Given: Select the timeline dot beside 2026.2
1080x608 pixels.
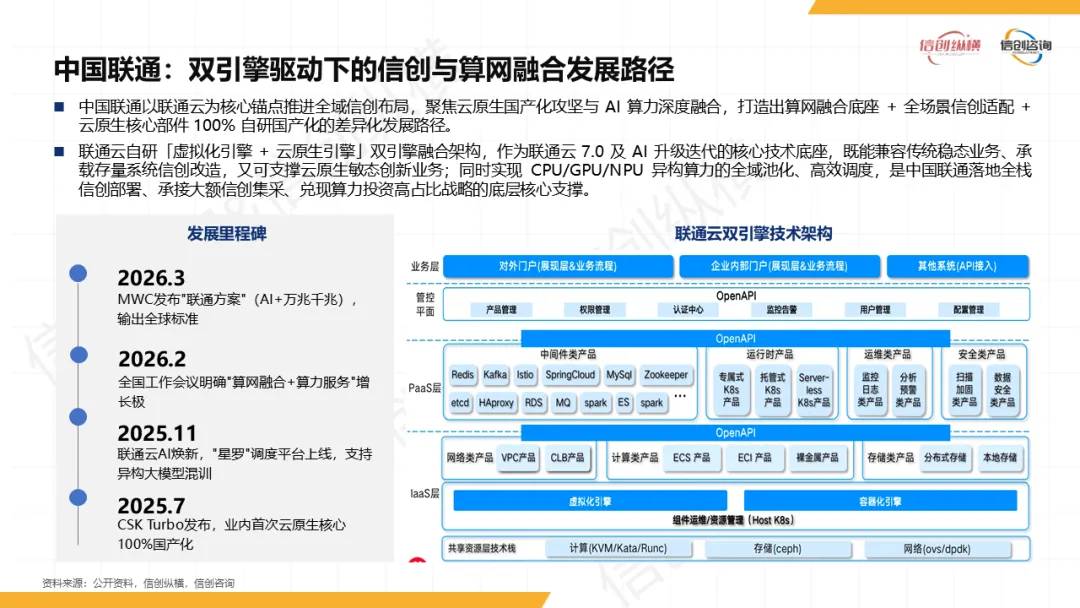Looking at the screenshot, I should 79,355.
